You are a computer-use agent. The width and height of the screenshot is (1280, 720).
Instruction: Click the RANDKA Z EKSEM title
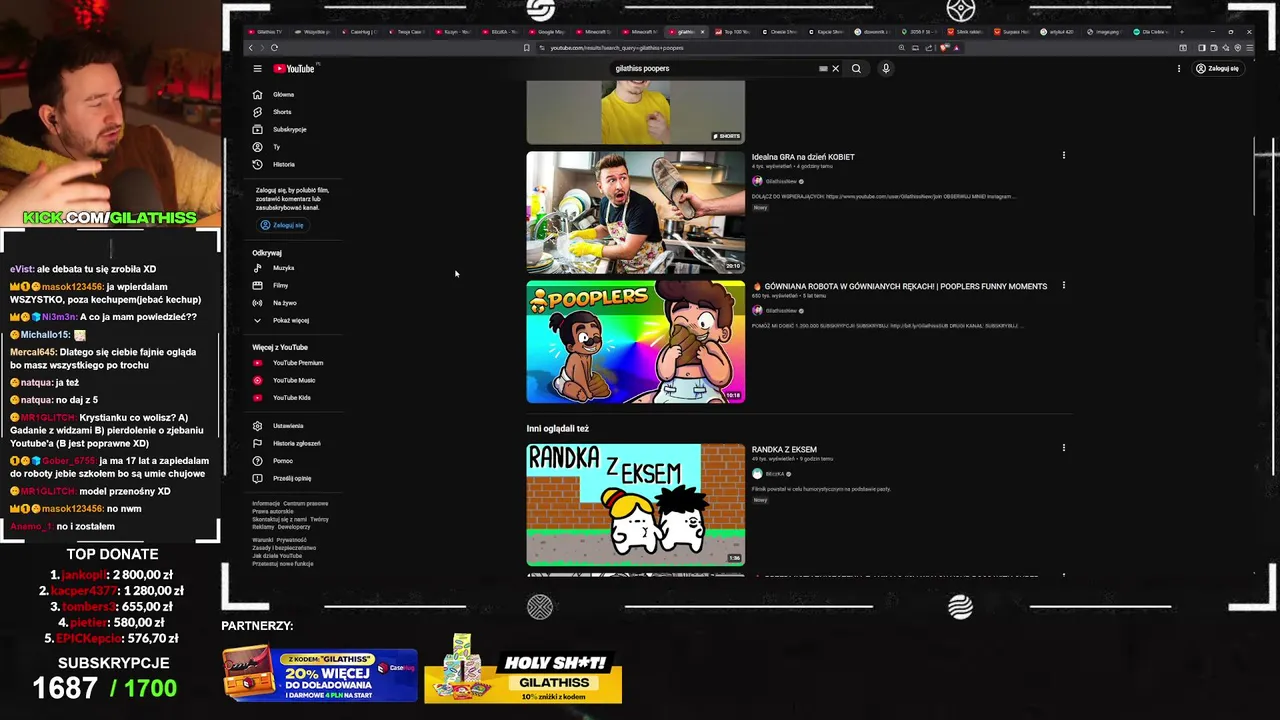coord(784,450)
